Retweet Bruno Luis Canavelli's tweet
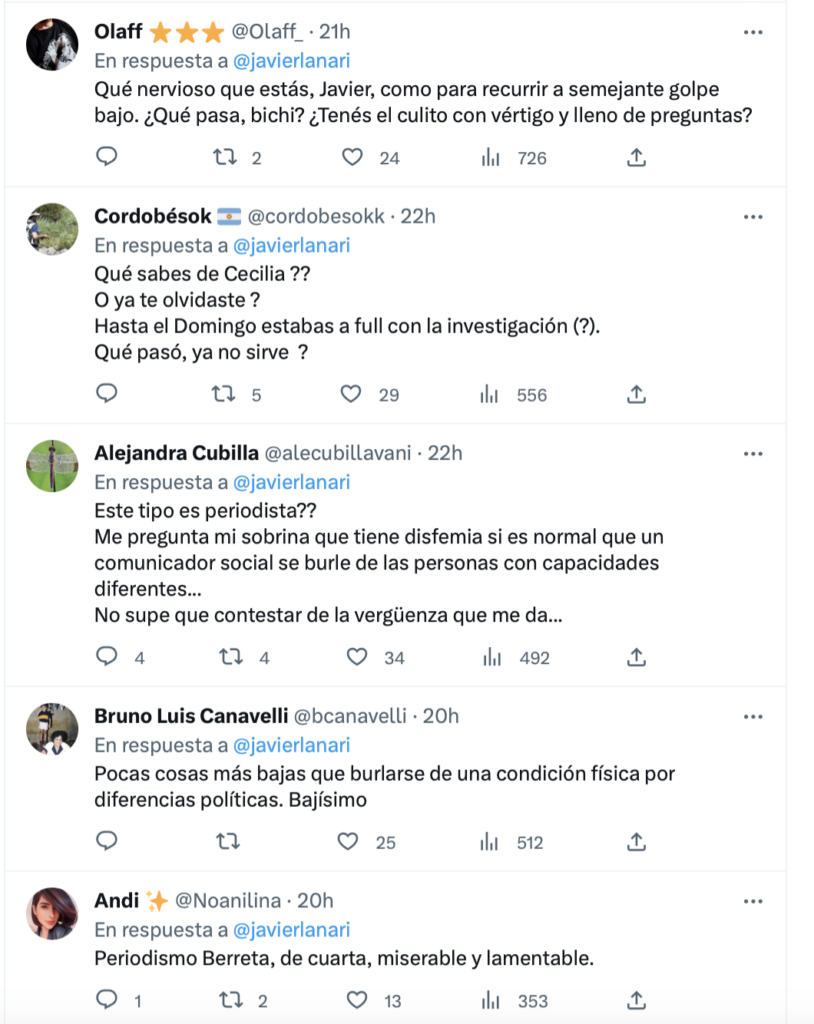 tap(228, 842)
